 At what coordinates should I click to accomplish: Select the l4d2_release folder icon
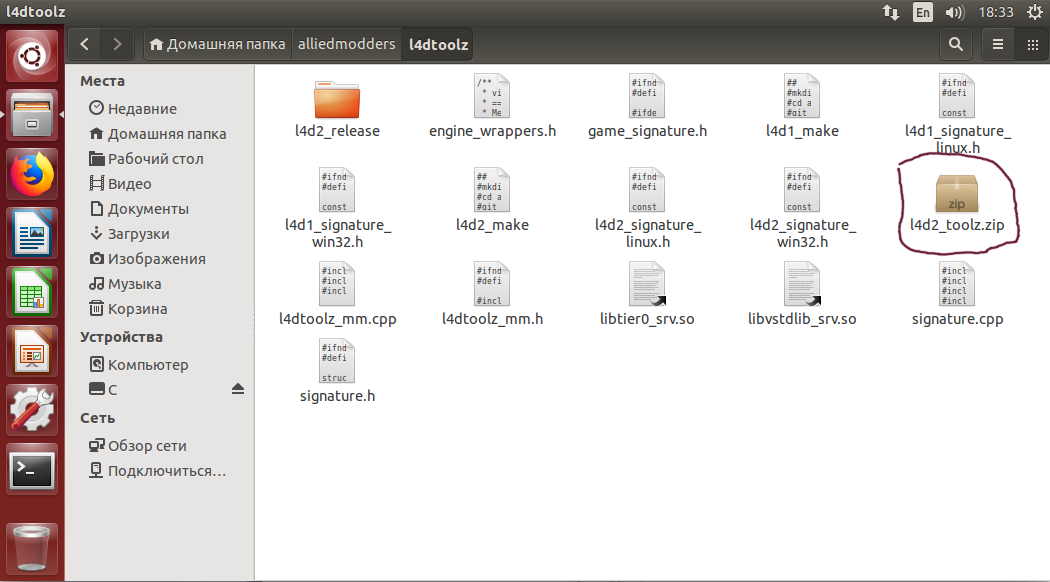[x=337, y=99]
